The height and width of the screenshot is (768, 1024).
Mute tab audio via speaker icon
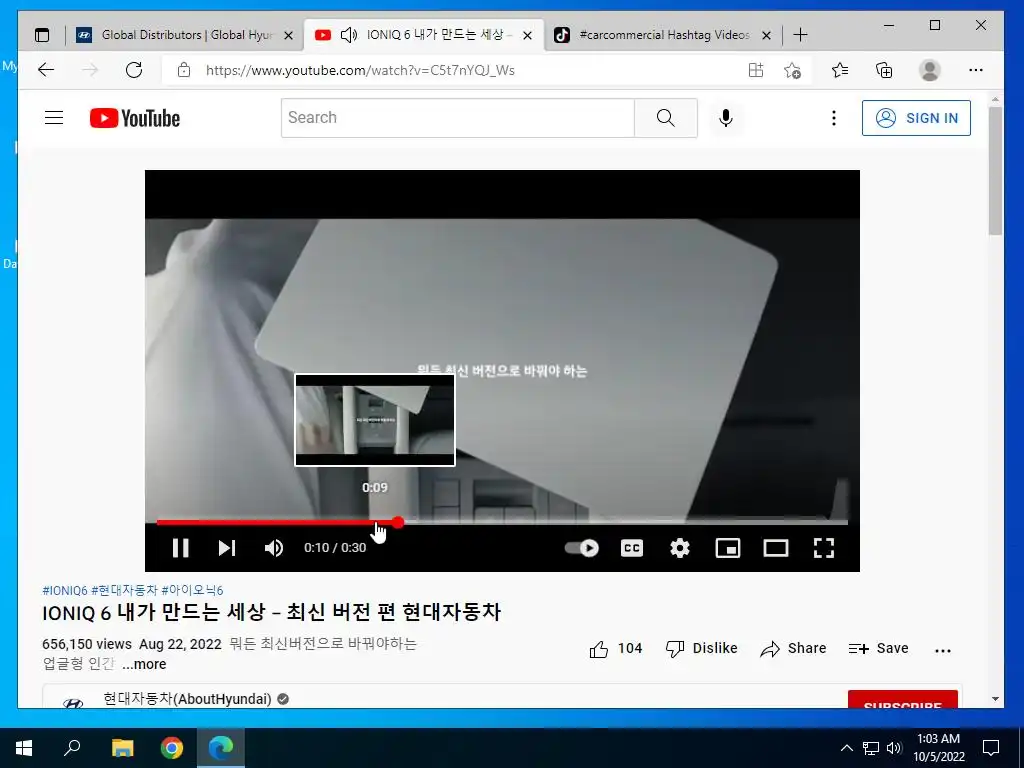349,35
